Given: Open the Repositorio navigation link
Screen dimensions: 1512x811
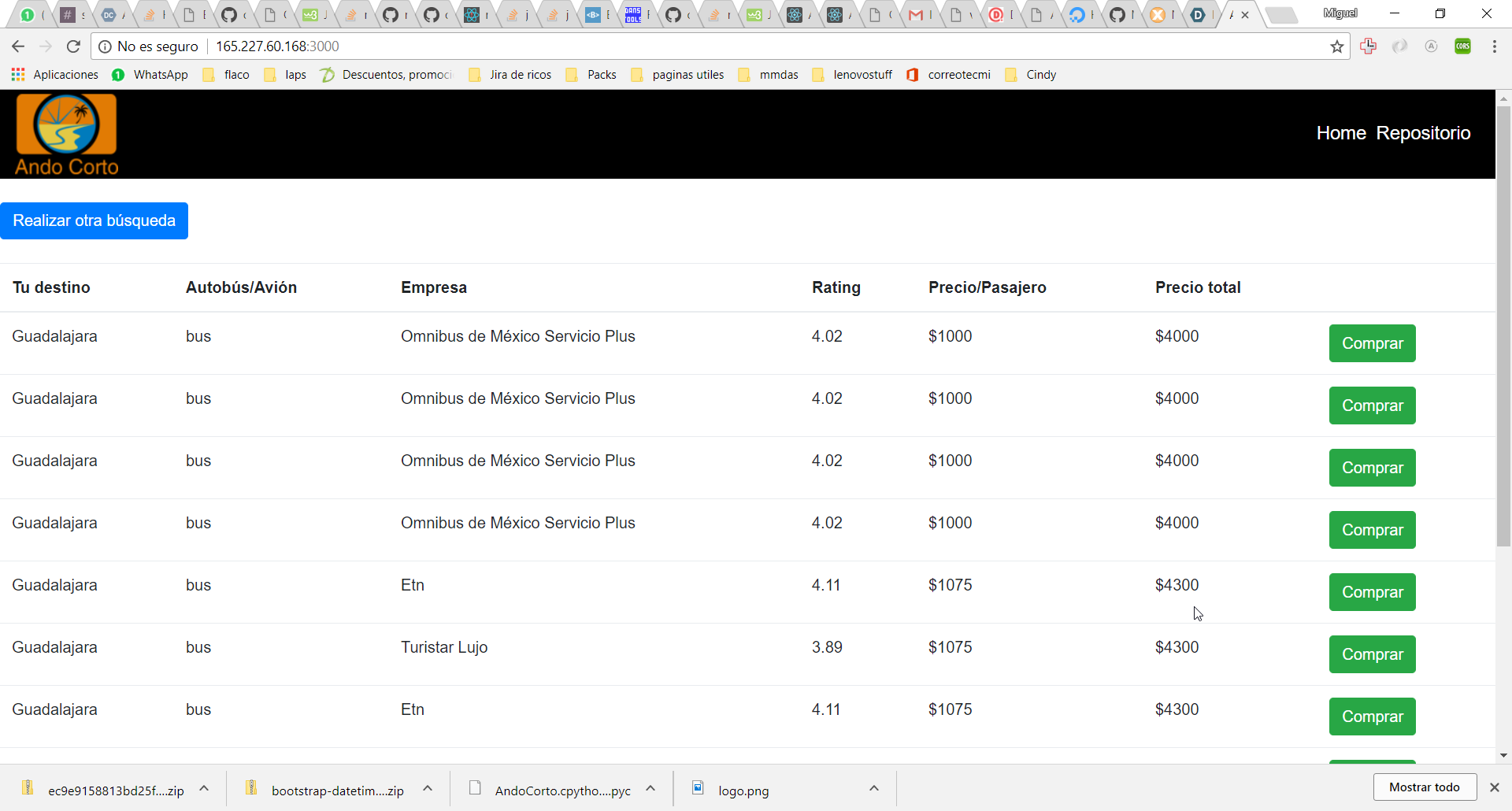Looking at the screenshot, I should coord(1423,133).
